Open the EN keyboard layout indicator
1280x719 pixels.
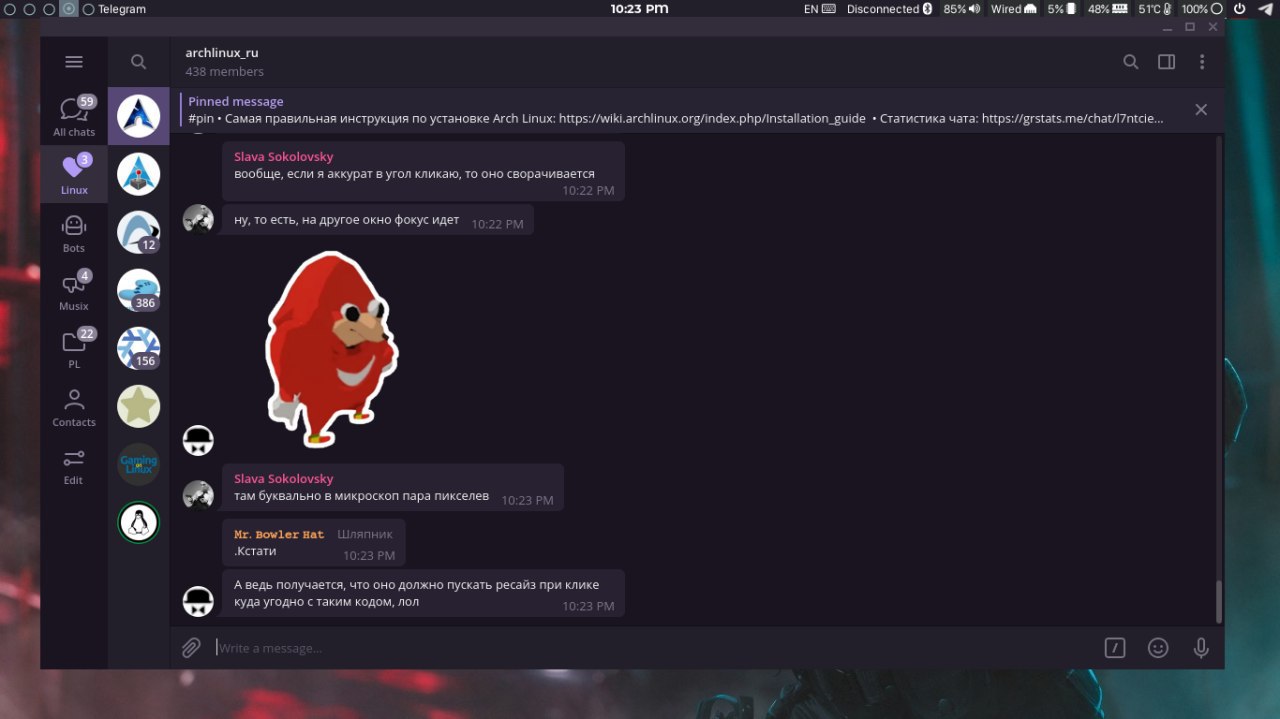(819, 9)
